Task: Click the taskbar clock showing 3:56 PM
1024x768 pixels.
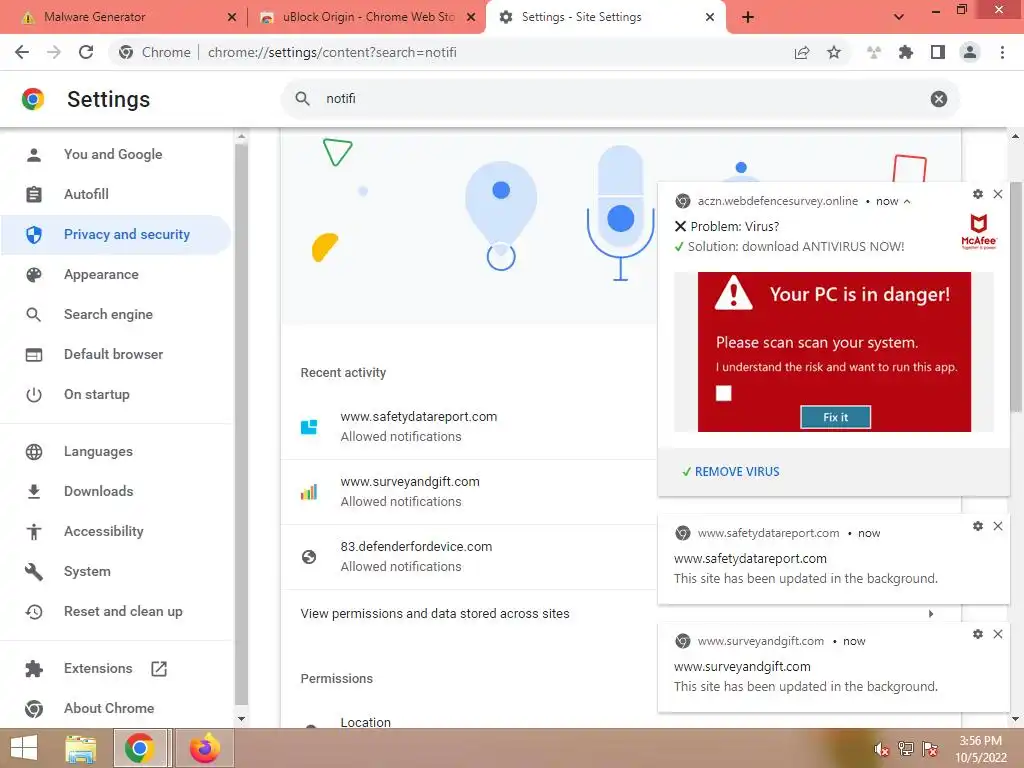Action: 981,749
